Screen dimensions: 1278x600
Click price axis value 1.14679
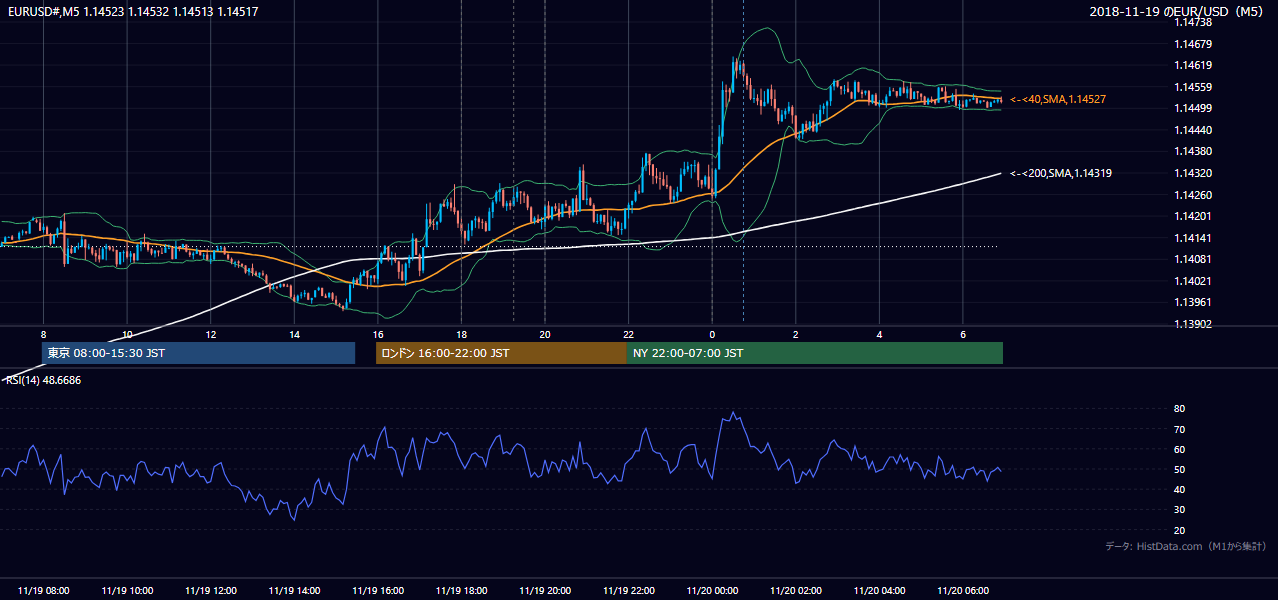1193,44
